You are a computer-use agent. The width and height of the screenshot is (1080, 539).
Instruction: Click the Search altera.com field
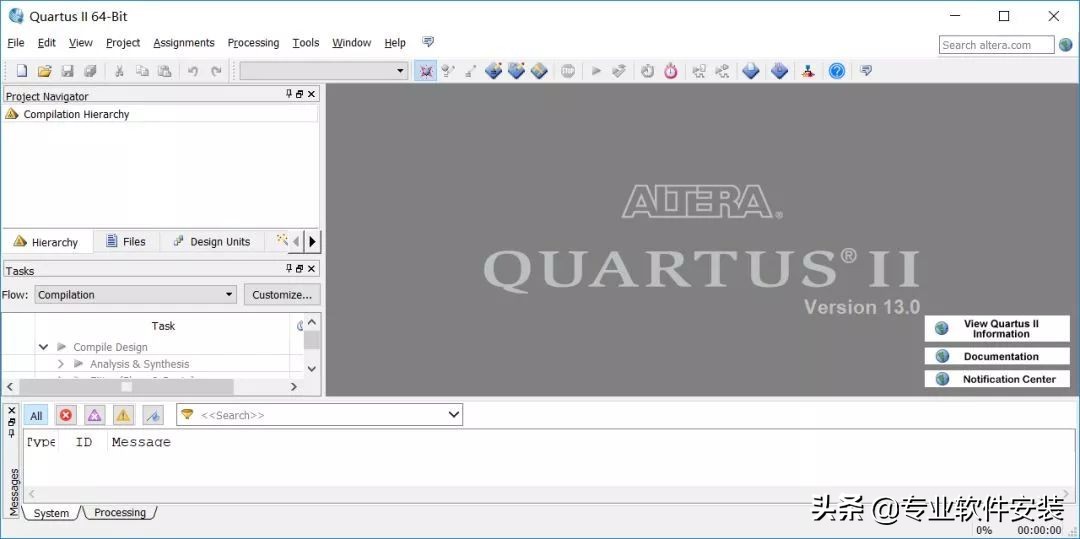point(996,45)
